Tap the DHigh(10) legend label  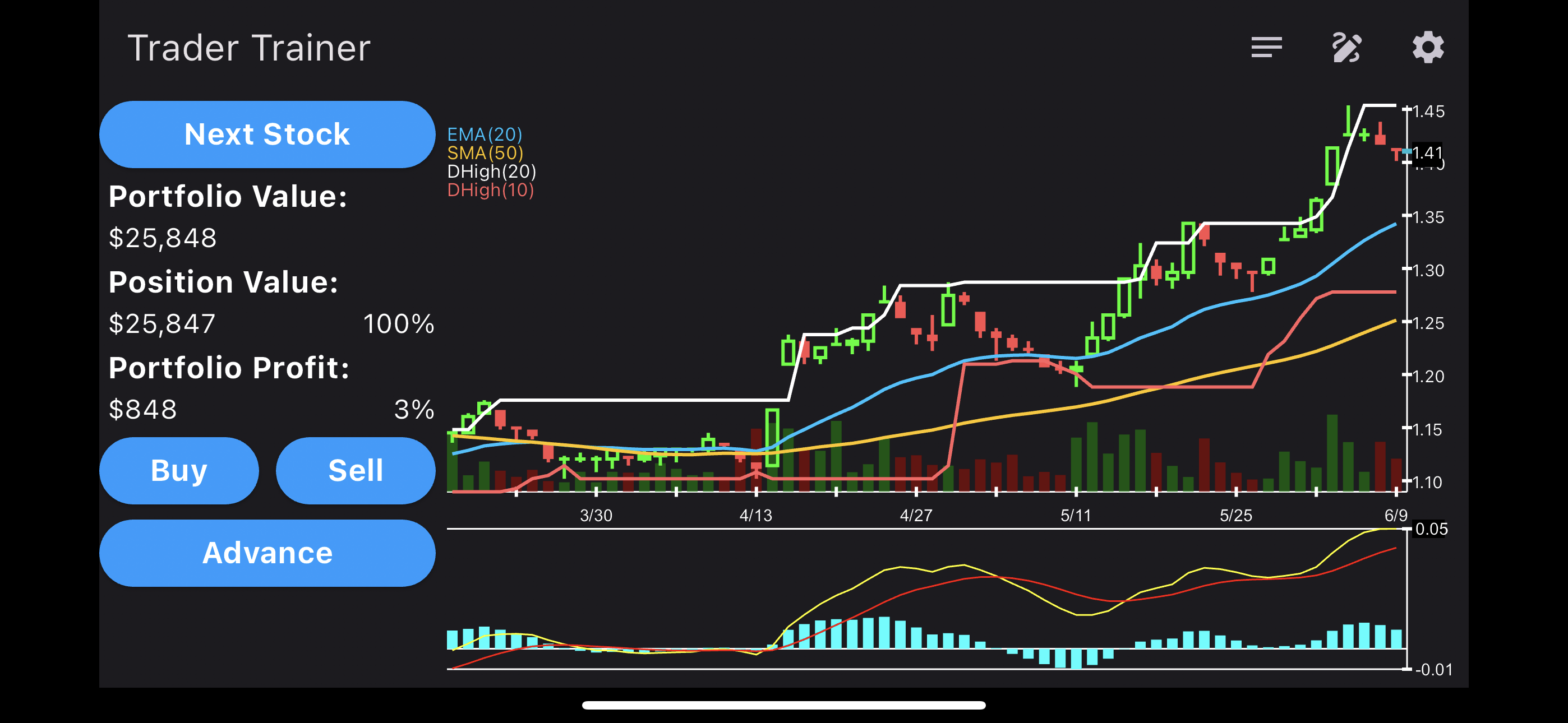point(490,191)
